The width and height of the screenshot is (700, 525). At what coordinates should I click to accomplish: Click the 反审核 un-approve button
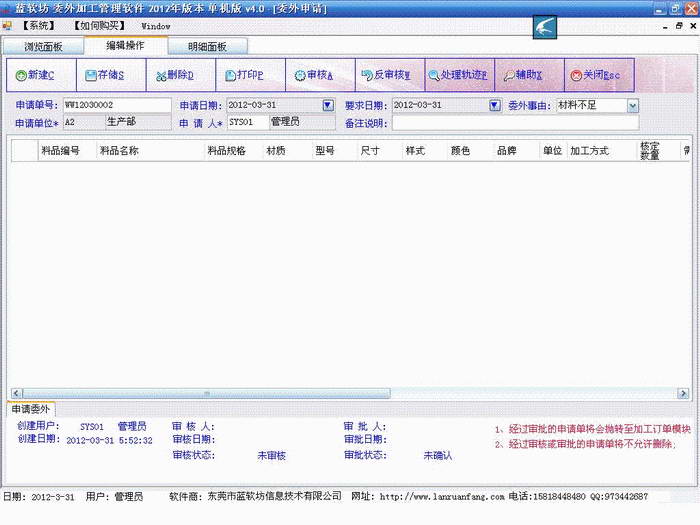pos(390,75)
